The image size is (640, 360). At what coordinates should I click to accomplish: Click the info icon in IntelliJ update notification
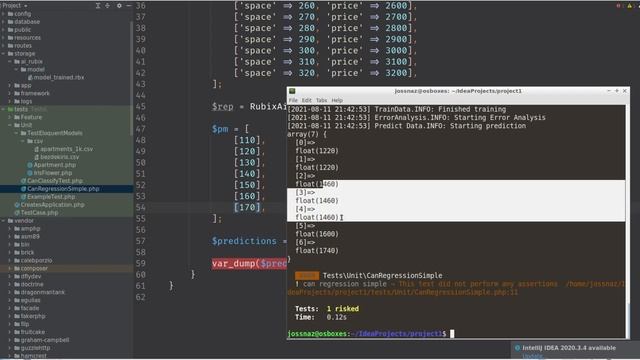(517, 348)
